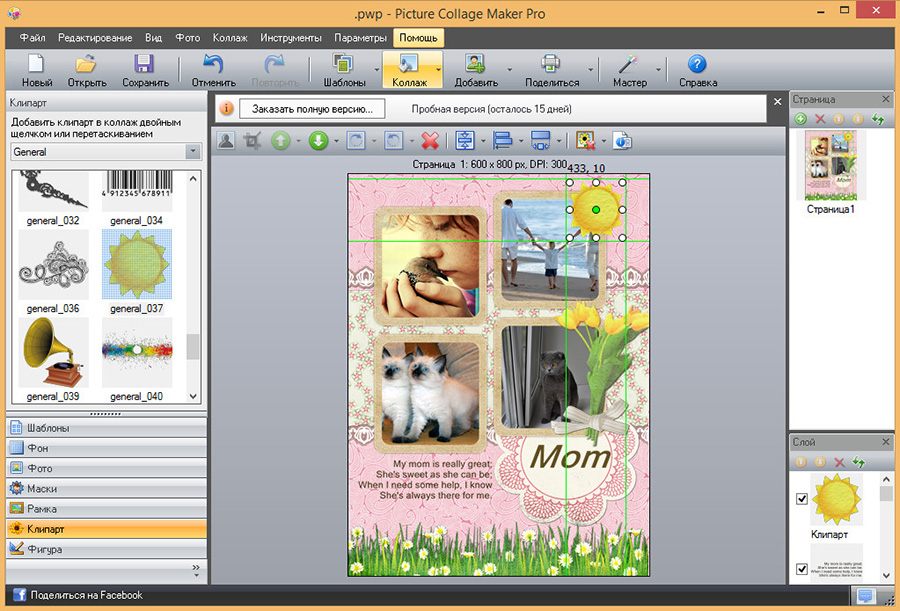
Task: Click the Отменить undo arrow
Action: (214, 71)
